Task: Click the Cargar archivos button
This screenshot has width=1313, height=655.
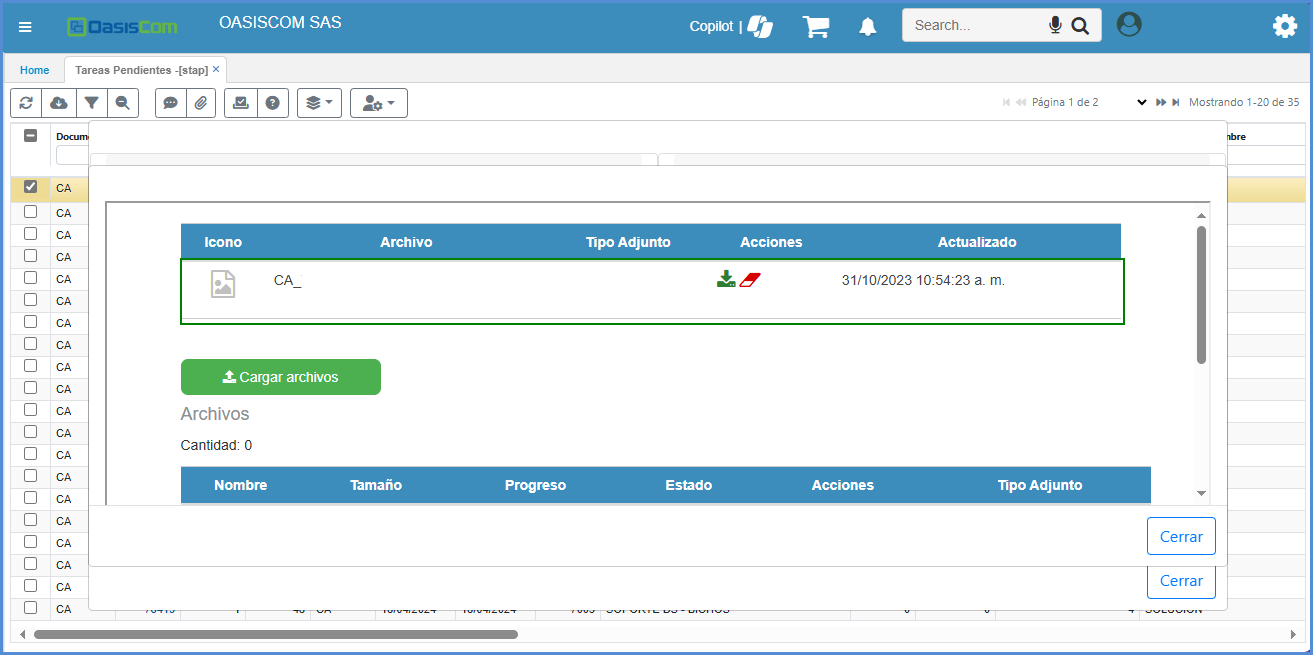Action: point(280,377)
